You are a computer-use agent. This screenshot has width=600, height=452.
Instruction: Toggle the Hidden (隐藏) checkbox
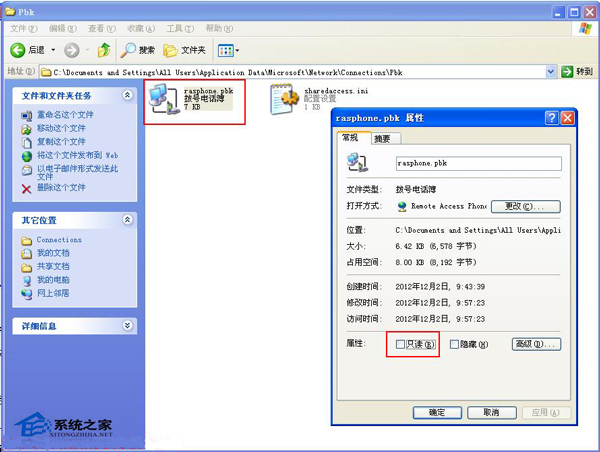[x=454, y=344]
